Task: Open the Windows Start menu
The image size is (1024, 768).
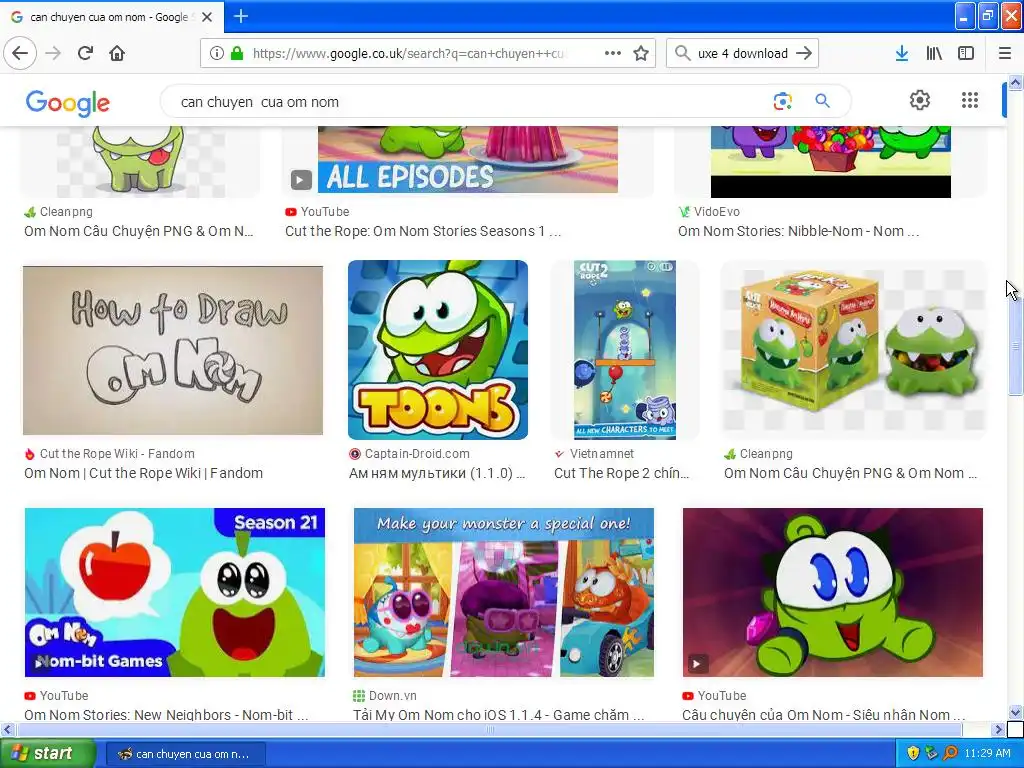Action: (x=47, y=753)
